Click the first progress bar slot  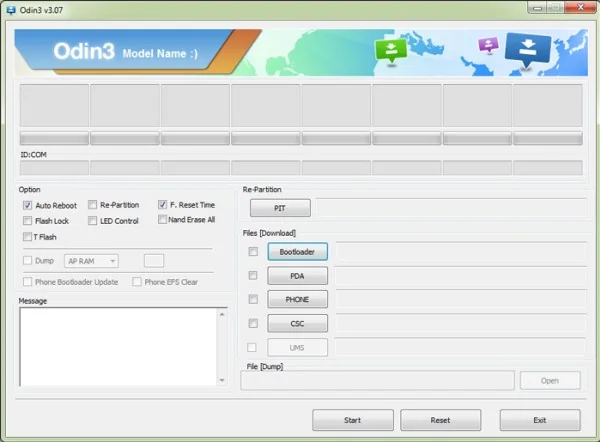(54, 138)
